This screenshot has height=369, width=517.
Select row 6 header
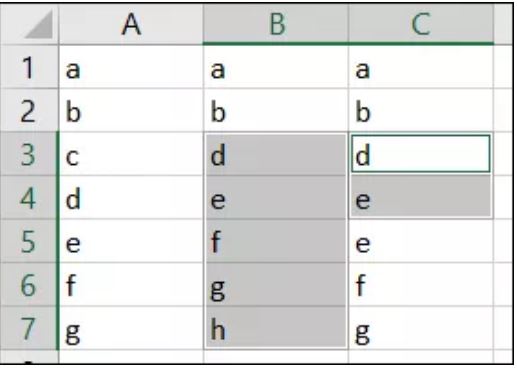coord(29,284)
